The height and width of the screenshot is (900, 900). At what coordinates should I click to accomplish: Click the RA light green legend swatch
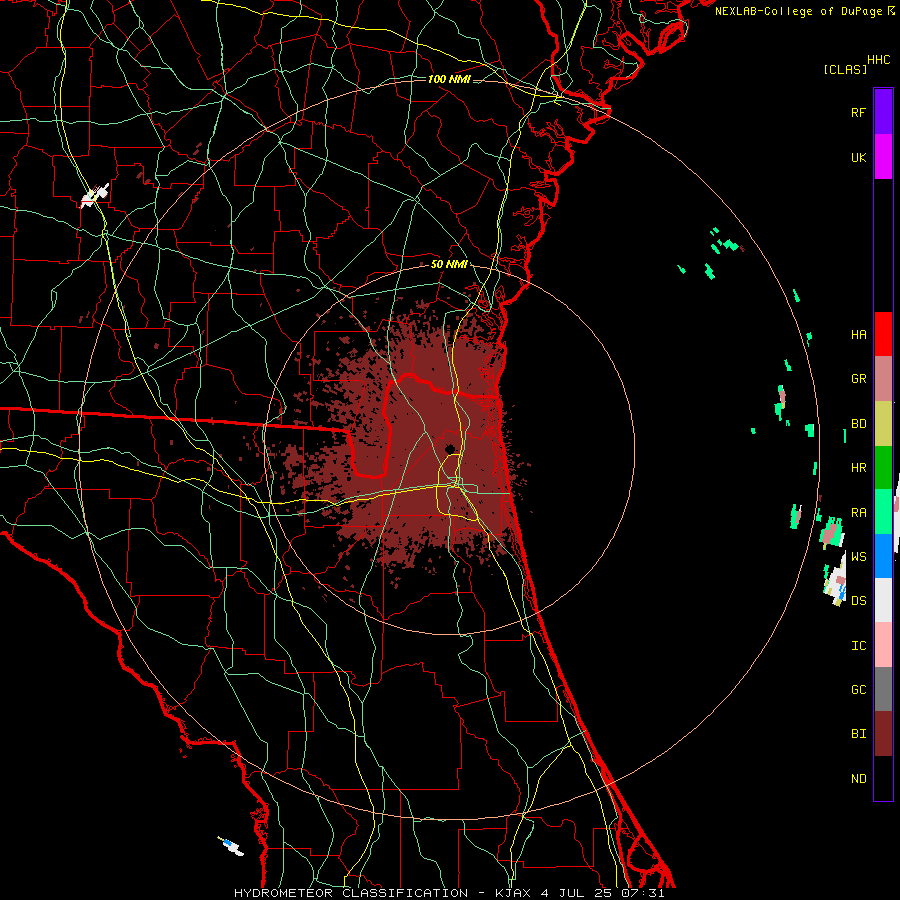pos(883,512)
